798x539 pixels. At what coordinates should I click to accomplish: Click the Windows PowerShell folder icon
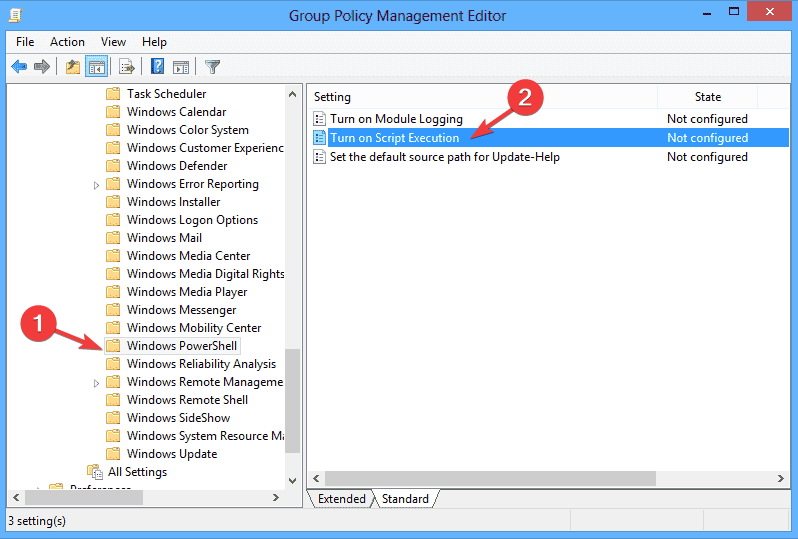pos(113,346)
